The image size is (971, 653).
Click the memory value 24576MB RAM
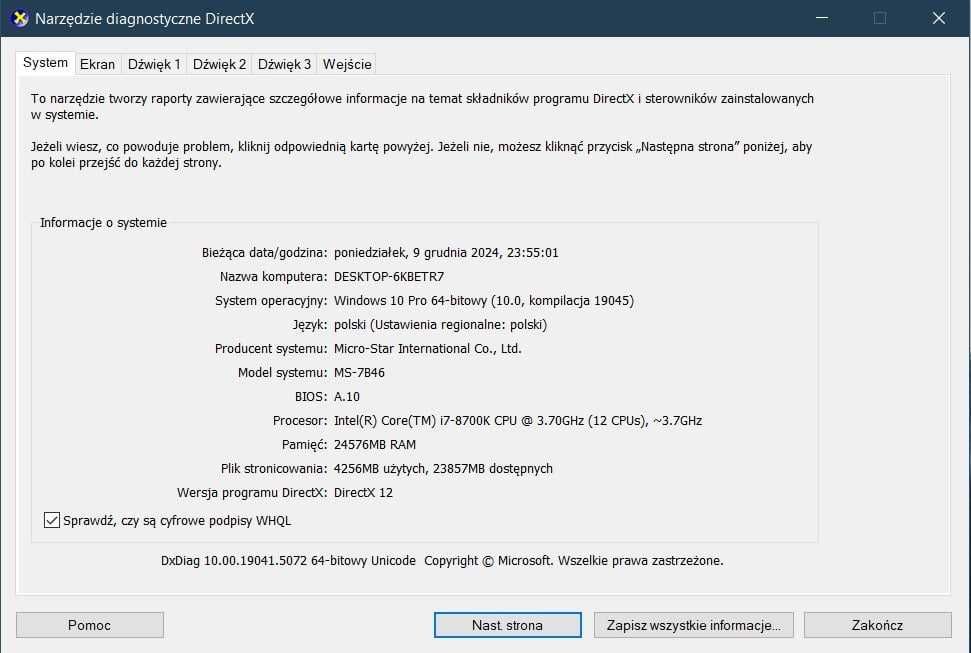[x=375, y=445]
